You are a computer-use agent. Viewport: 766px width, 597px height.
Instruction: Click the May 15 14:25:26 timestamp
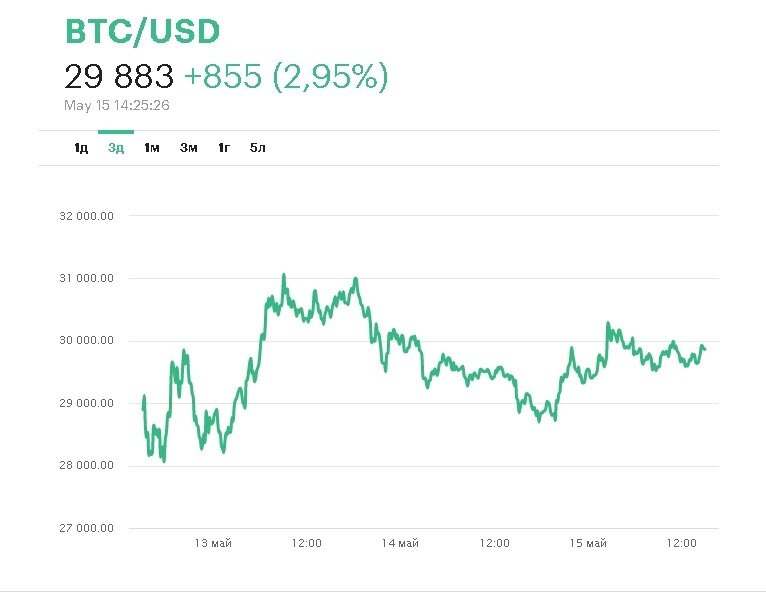tap(115, 104)
